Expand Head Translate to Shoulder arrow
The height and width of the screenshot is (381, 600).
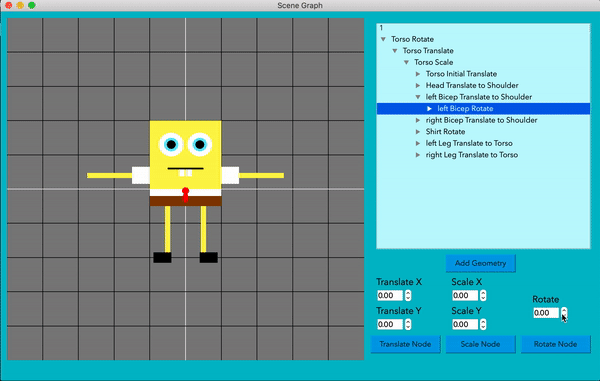(418, 85)
